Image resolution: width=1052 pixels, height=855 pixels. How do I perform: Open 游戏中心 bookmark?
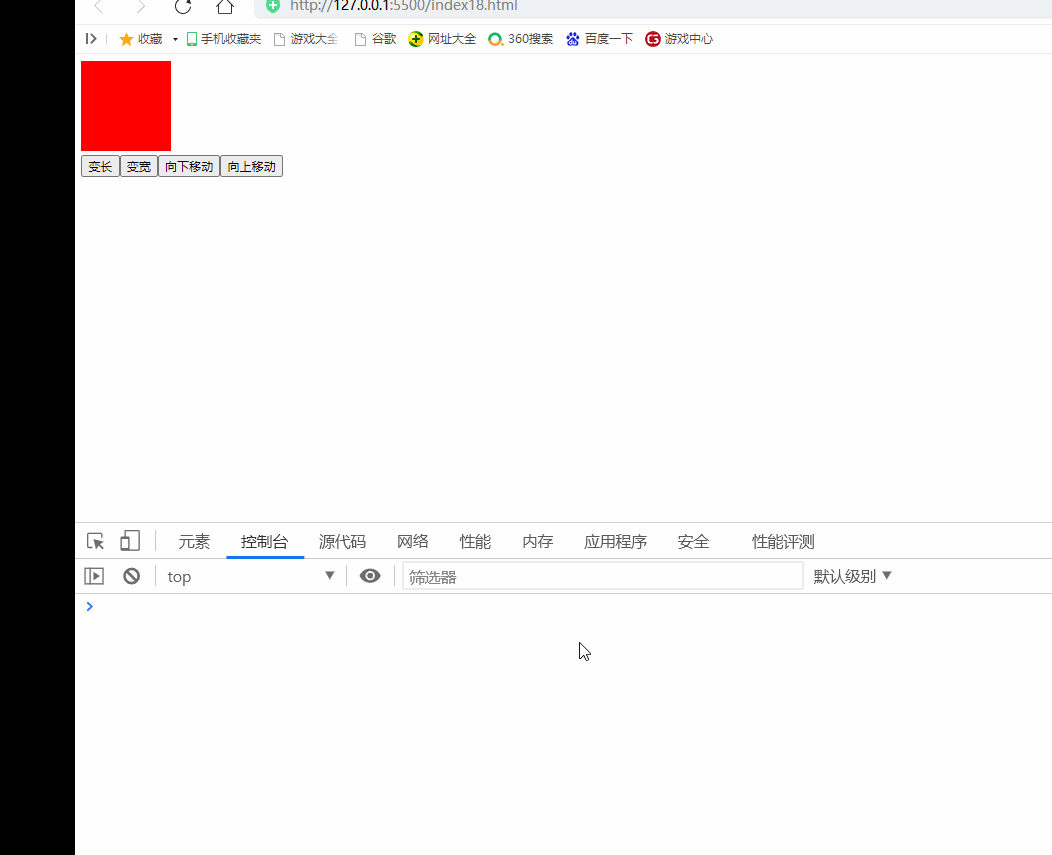coord(679,39)
